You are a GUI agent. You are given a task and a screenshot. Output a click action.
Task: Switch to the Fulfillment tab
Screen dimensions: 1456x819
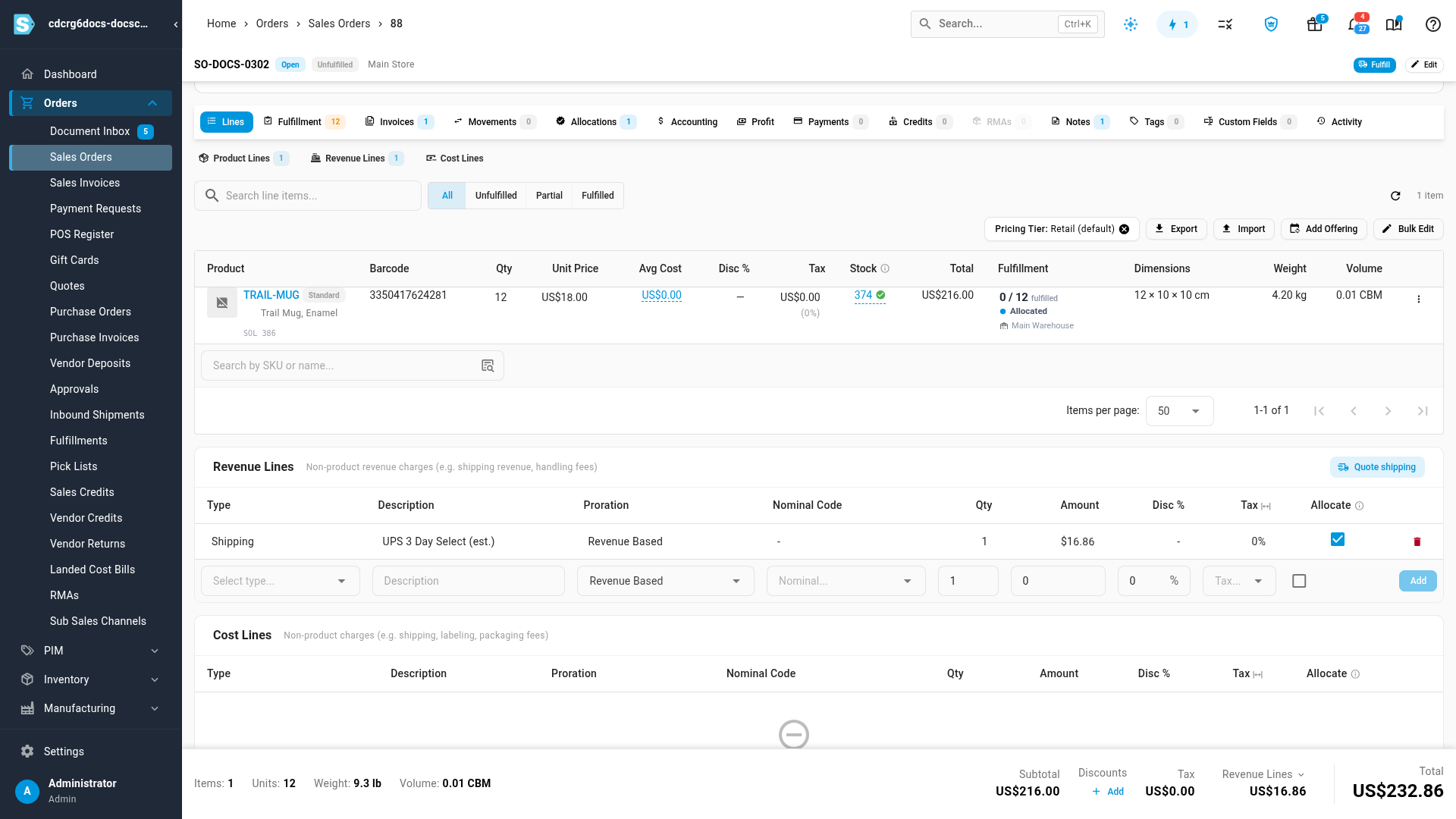click(304, 122)
